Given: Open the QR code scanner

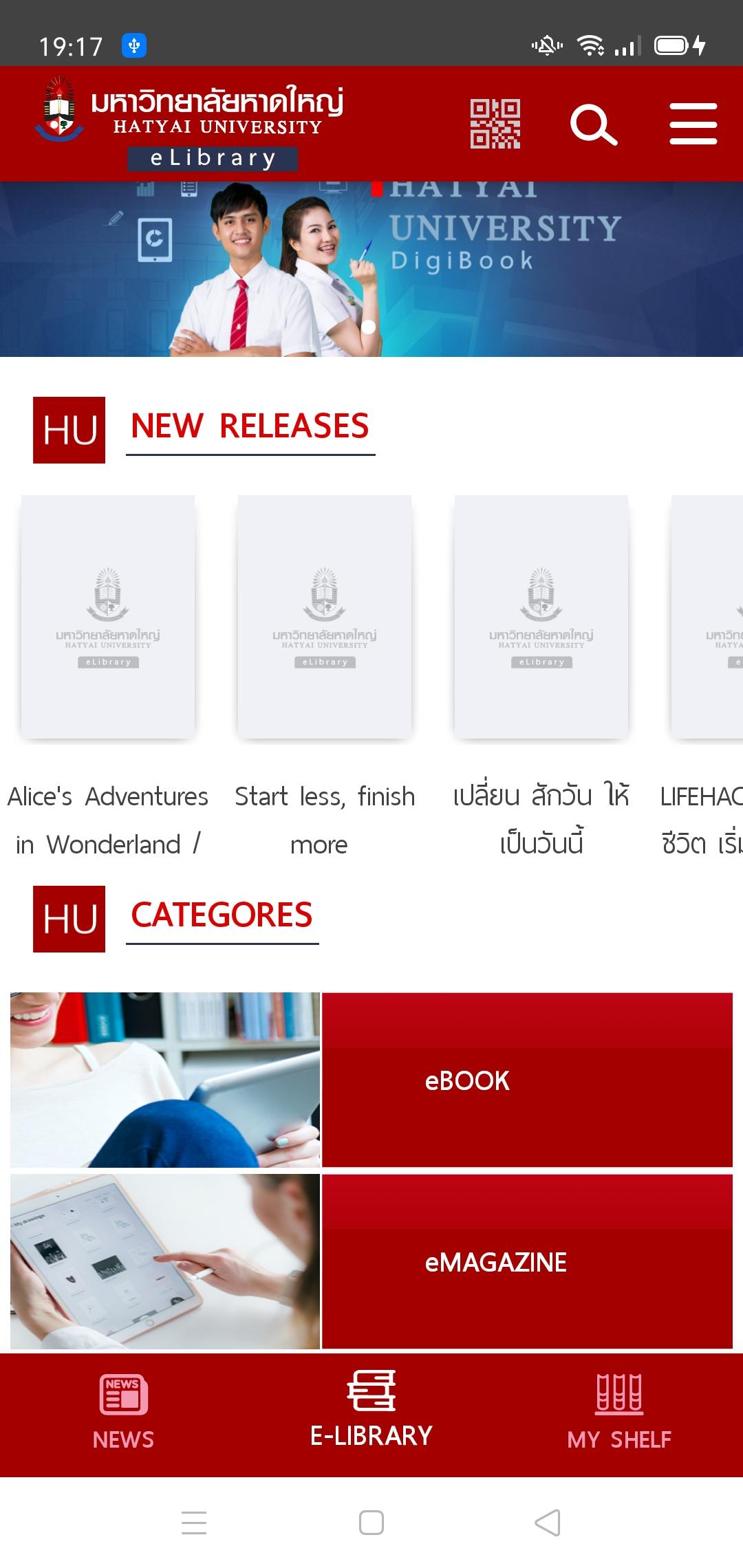Looking at the screenshot, I should 495,124.
